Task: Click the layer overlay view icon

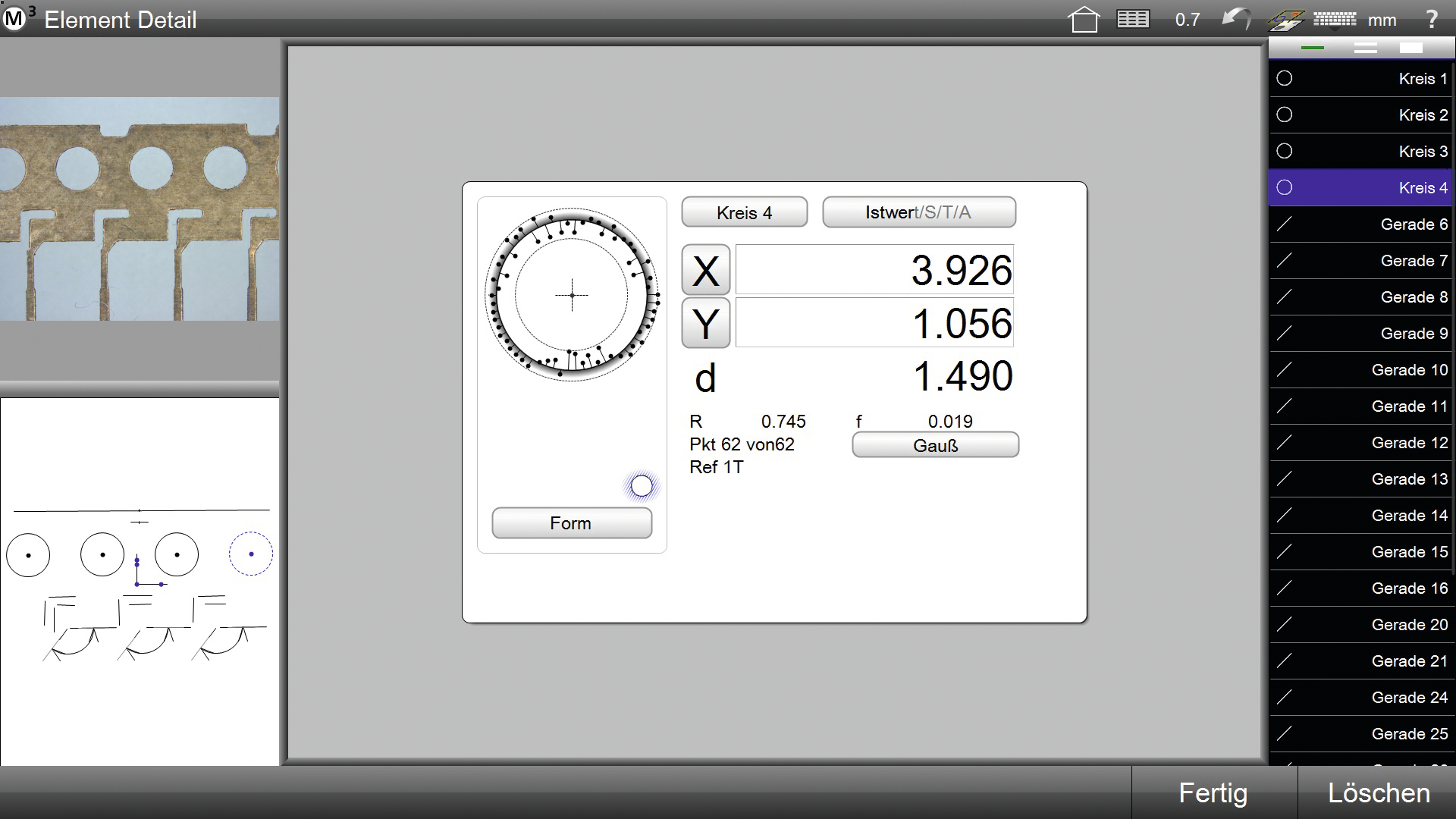Action: (1286, 20)
